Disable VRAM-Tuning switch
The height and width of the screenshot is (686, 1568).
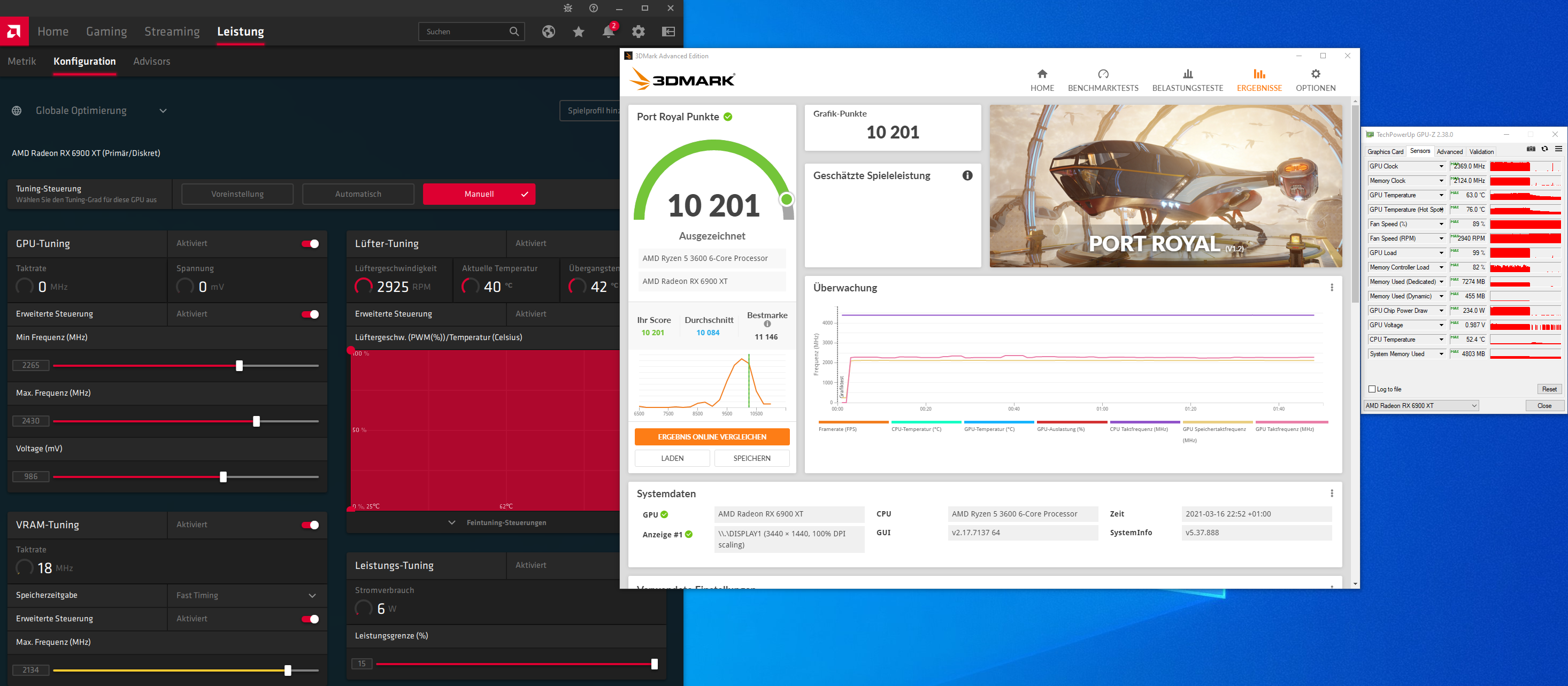coord(310,525)
